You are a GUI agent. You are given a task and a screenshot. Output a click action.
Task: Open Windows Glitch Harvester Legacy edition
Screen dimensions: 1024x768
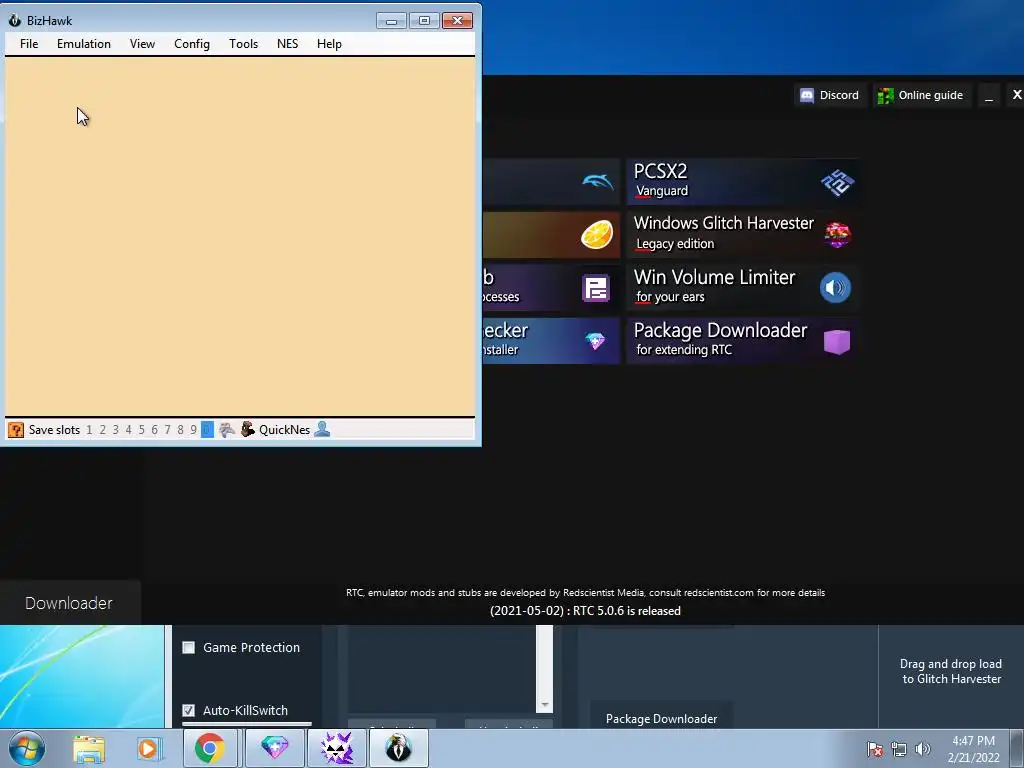[743, 234]
